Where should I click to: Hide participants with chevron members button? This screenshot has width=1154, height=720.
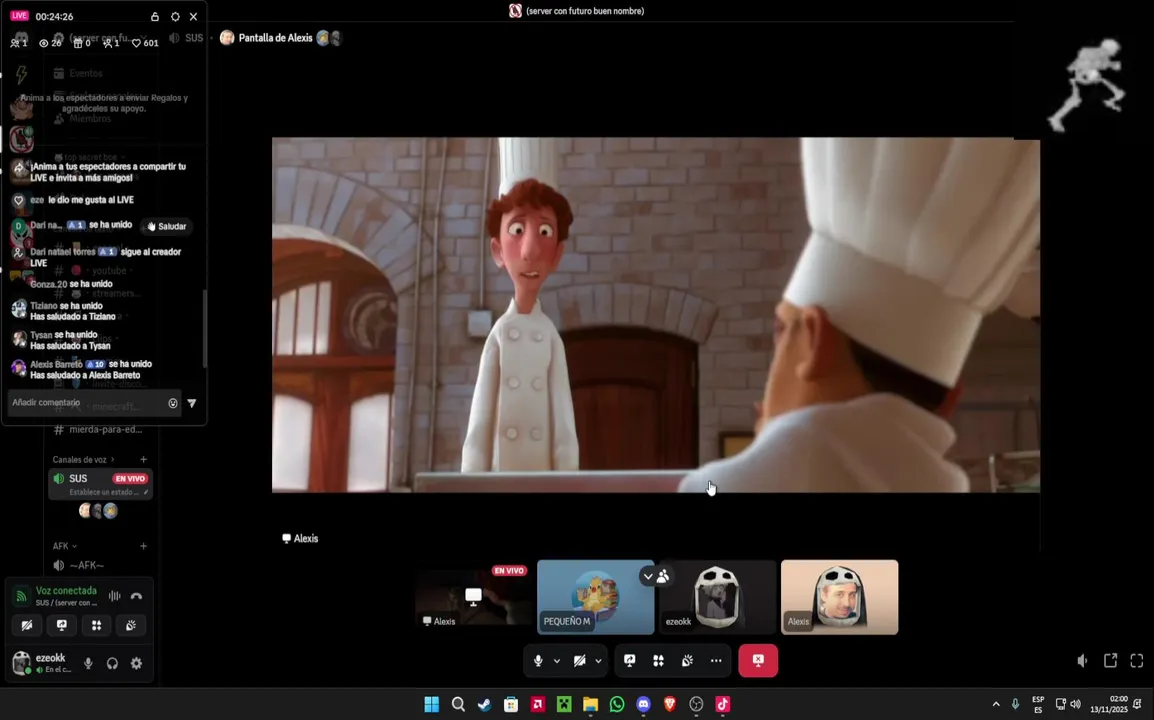(x=656, y=576)
